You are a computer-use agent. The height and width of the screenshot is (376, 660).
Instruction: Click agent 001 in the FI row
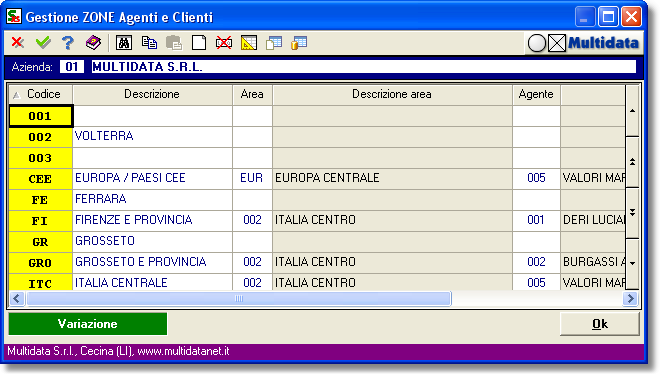536,221
